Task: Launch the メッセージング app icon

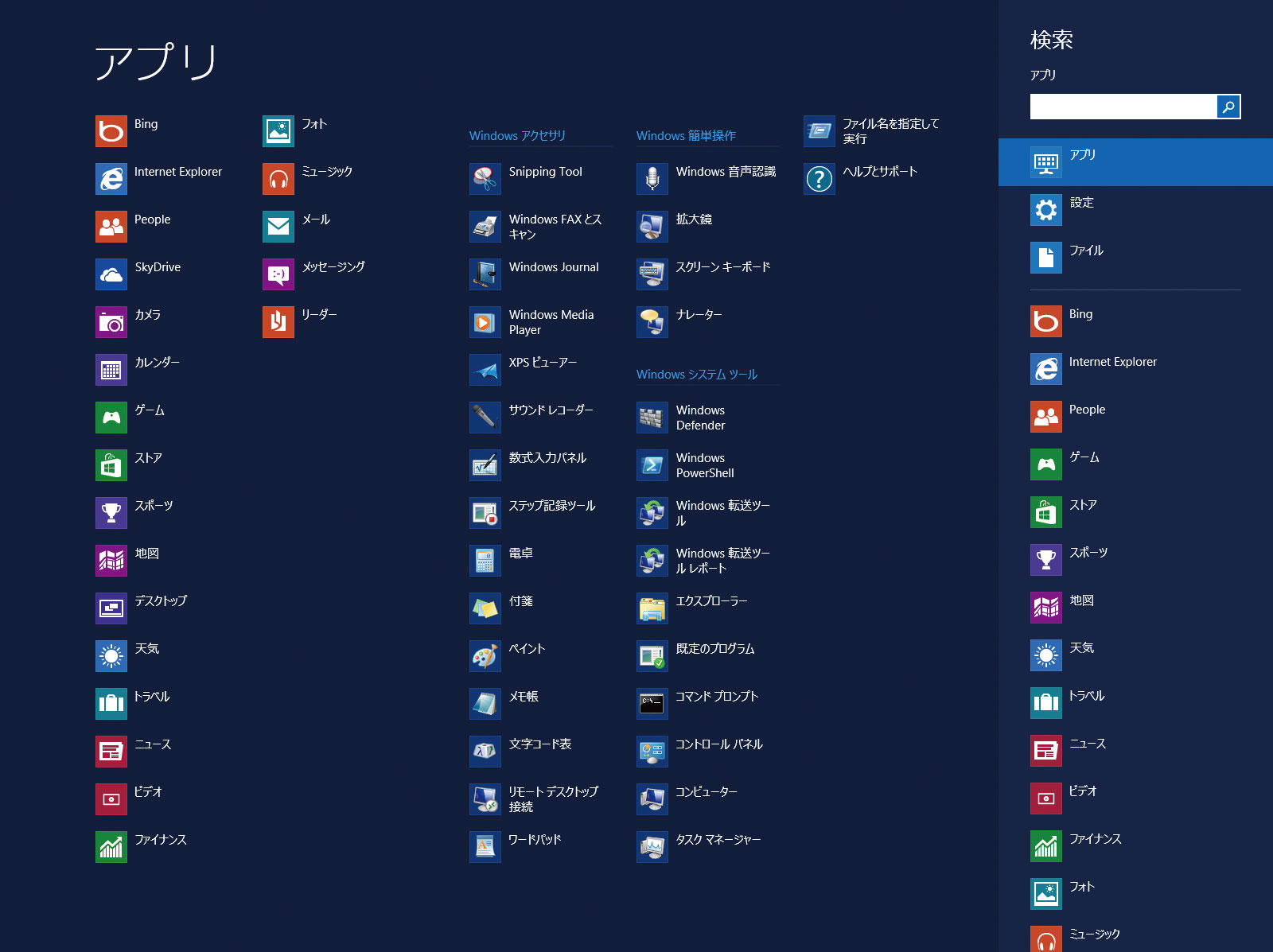Action: [x=278, y=274]
